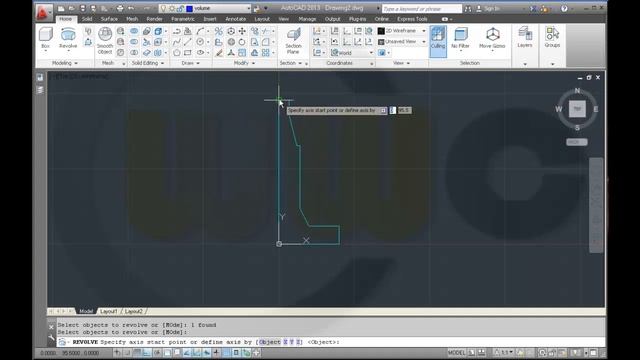This screenshot has height=360, width=640.
Task: Expand the Modeling panel
Action: 65,63
